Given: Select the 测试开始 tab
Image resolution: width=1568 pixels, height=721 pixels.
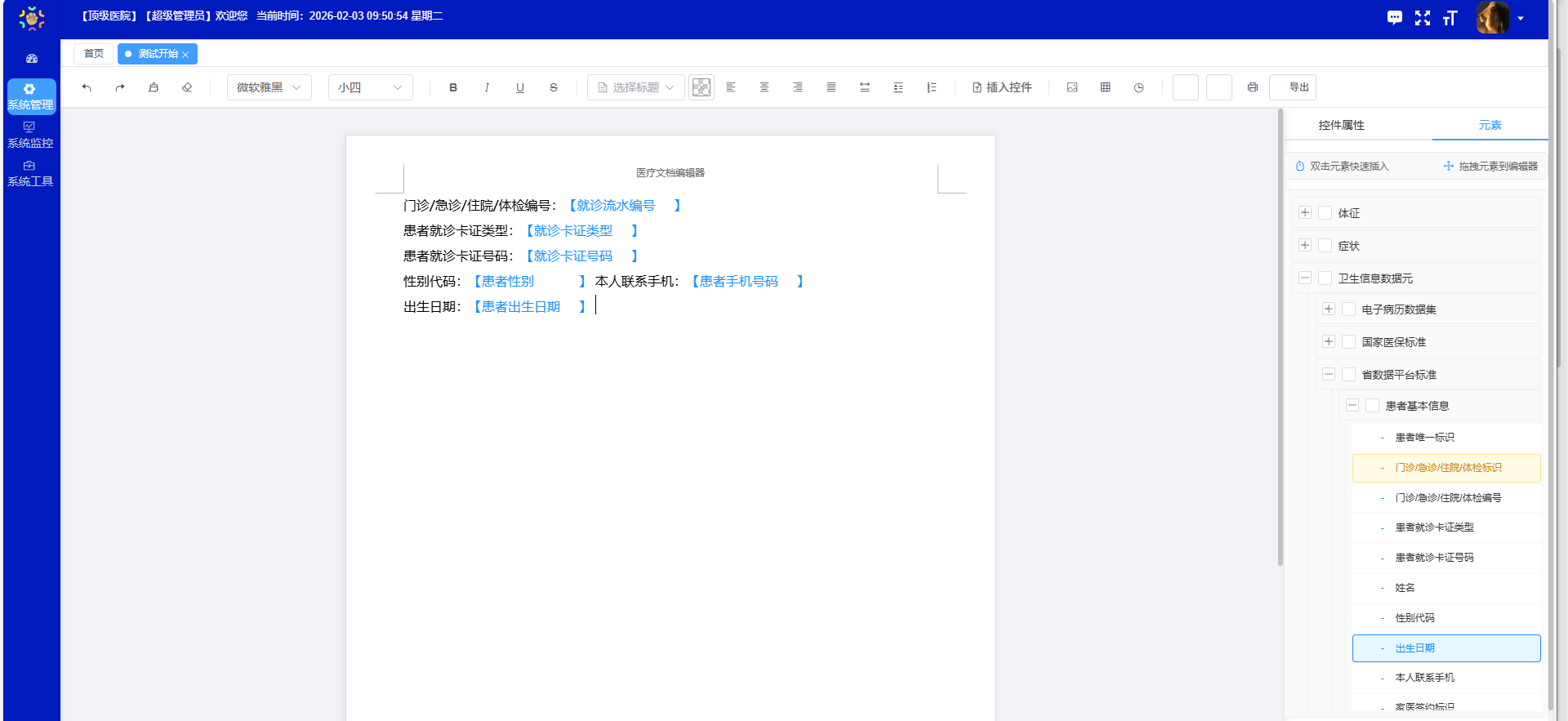Looking at the screenshot, I should [x=158, y=54].
